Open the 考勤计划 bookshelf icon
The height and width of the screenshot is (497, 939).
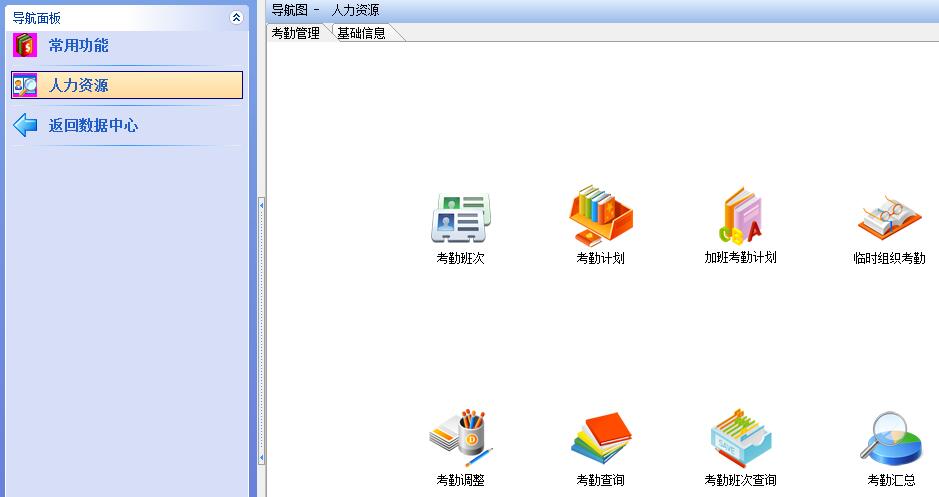point(601,216)
